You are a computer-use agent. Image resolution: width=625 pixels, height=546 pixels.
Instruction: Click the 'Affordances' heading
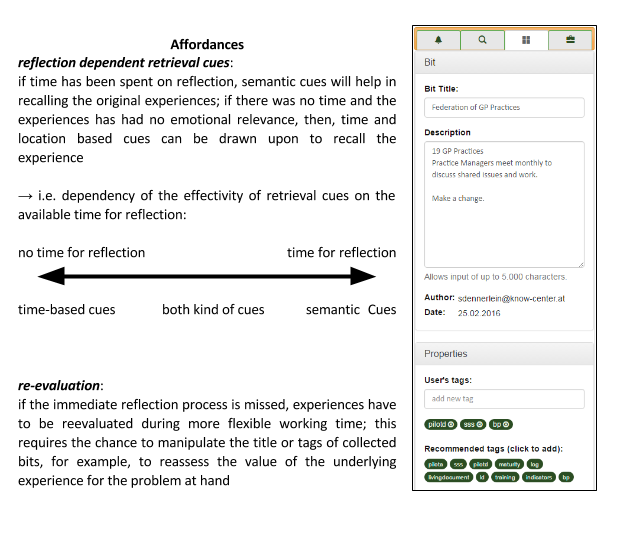(207, 45)
